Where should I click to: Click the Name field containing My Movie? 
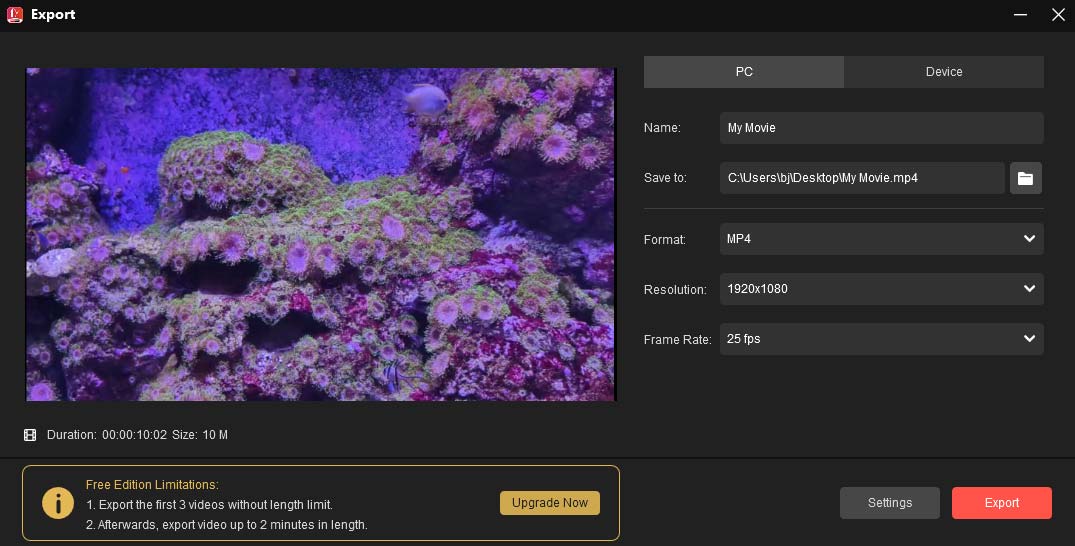[882, 128]
